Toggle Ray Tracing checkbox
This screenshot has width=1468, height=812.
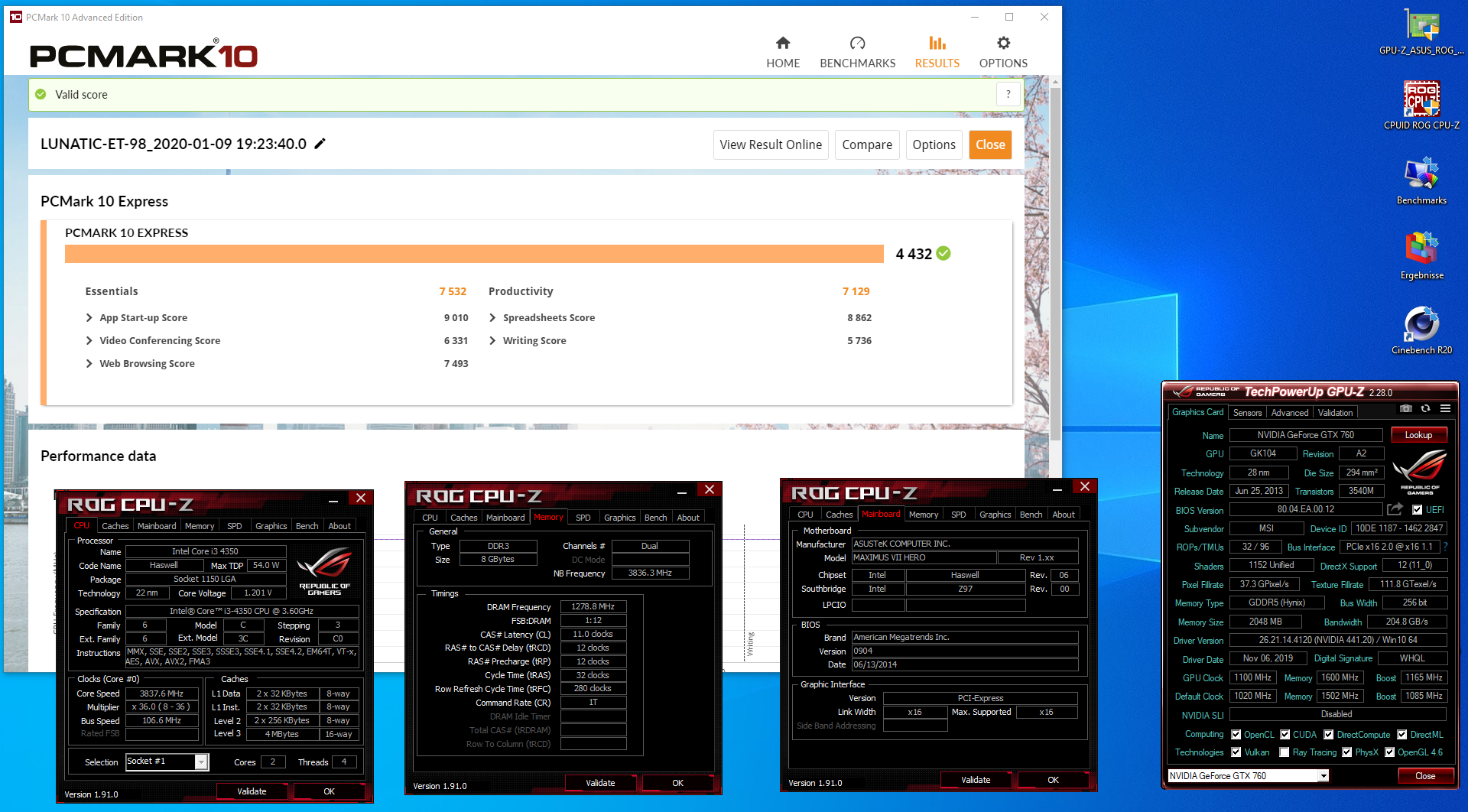[1284, 752]
